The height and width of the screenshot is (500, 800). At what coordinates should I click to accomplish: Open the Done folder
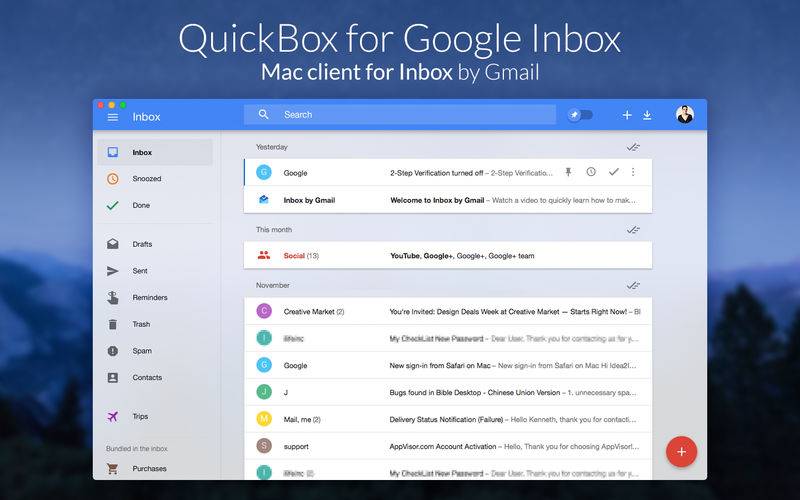tap(155, 205)
